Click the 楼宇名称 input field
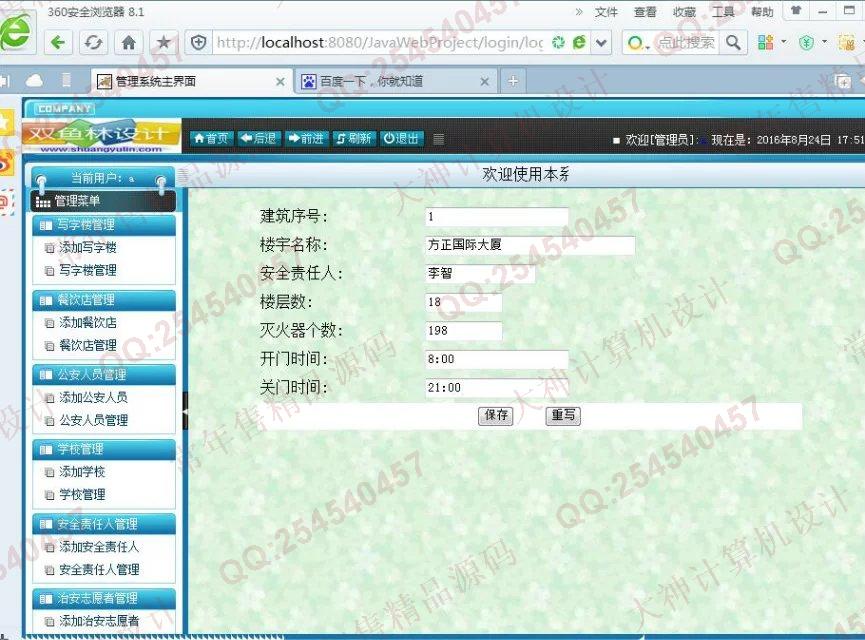 click(529, 245)
